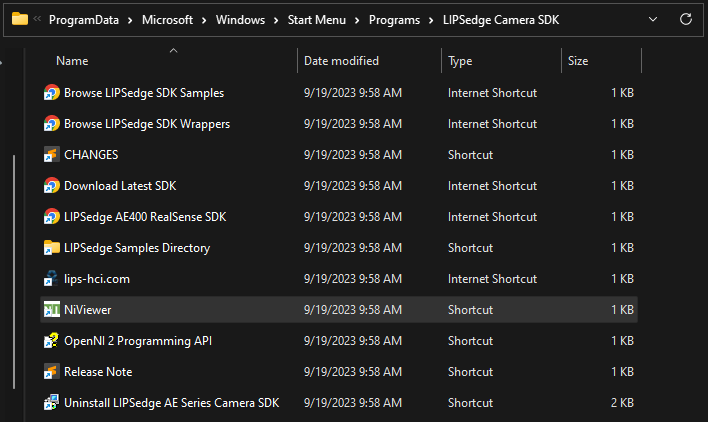This screenshot has width=708, height=422.
Task: Click the Chrome icon beside Download Latest SDK
Action: 51,186
